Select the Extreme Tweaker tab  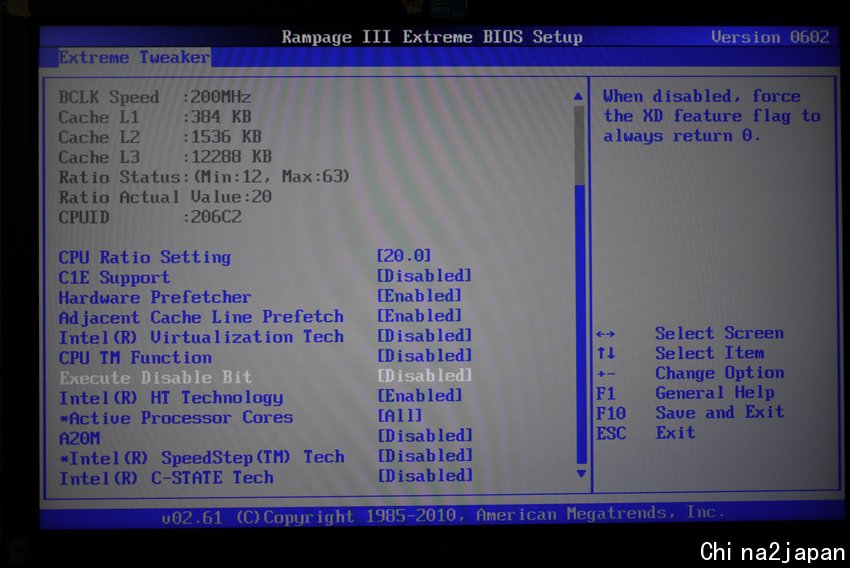coord(134,57)
